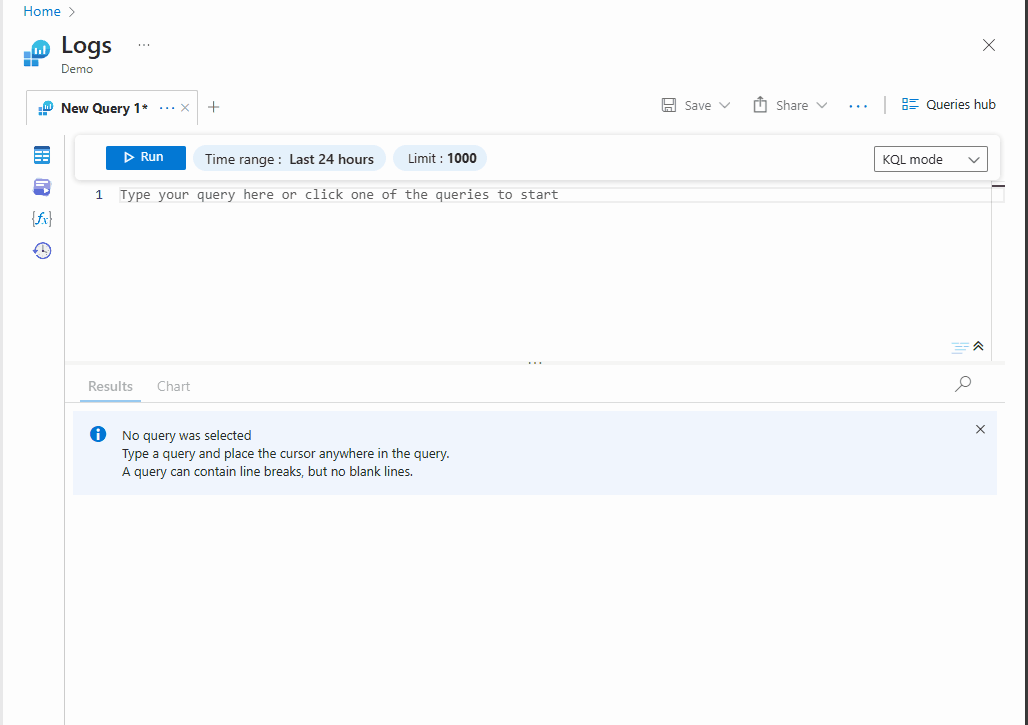
Task: Open the Functions fx sidebar icon
Action: click(x=42, y=219)
